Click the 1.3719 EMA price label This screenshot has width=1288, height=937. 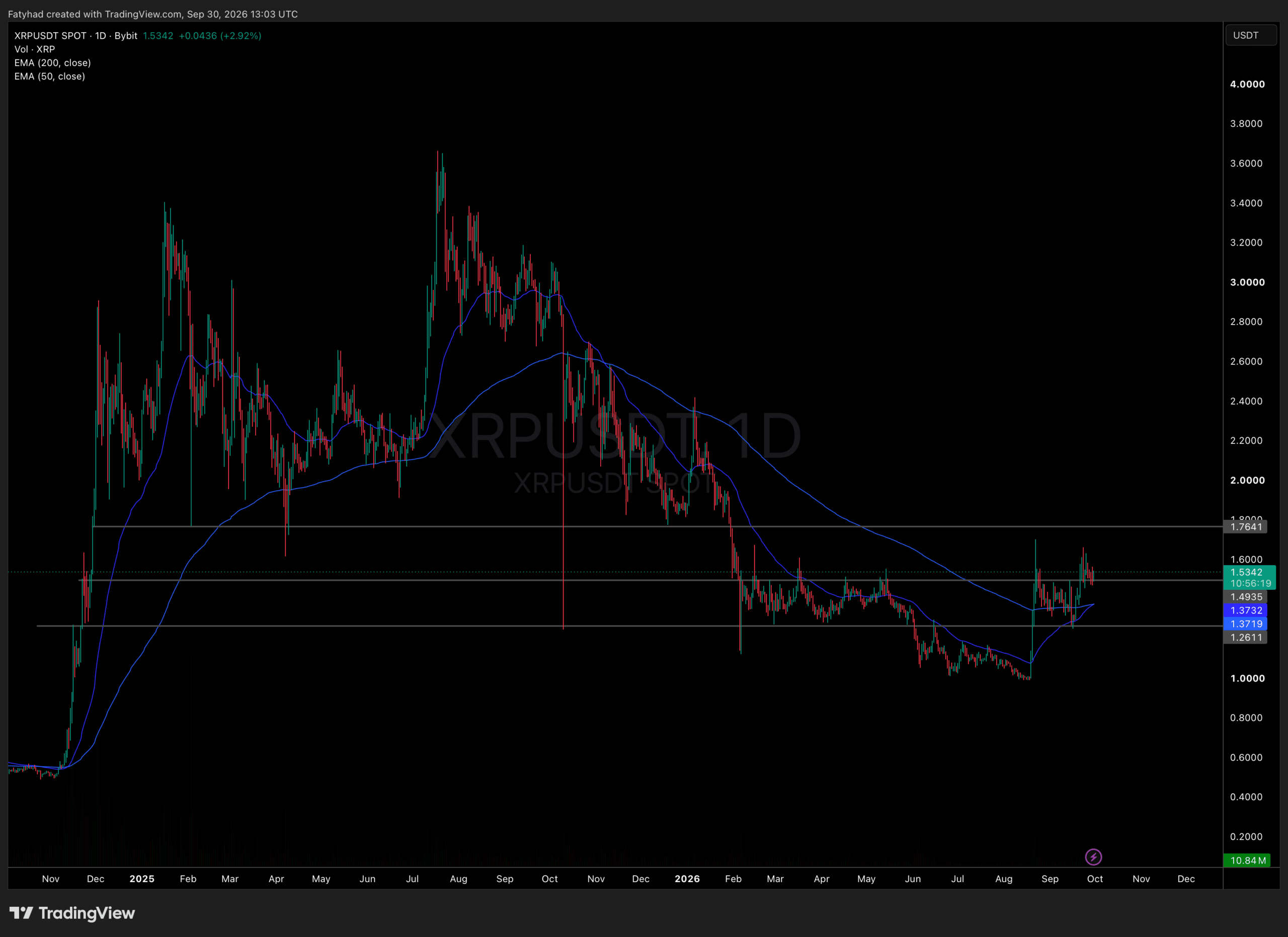(x=1246, y=623)
